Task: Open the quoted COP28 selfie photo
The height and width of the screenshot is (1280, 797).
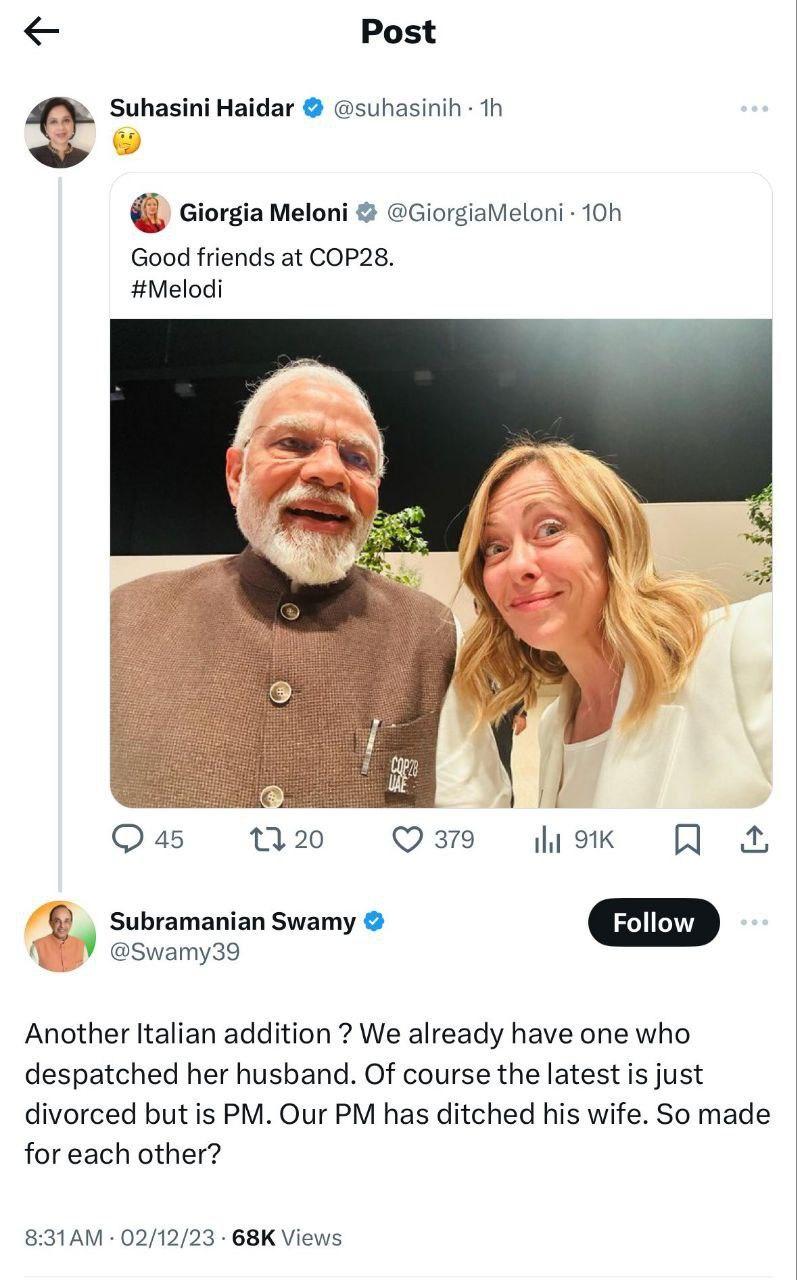Action: 441,563
